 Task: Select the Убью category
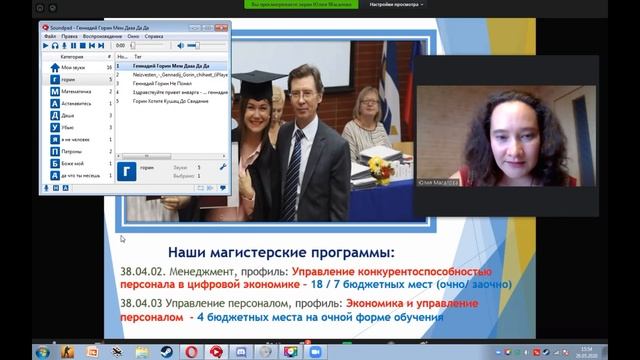tap(78, 127)
